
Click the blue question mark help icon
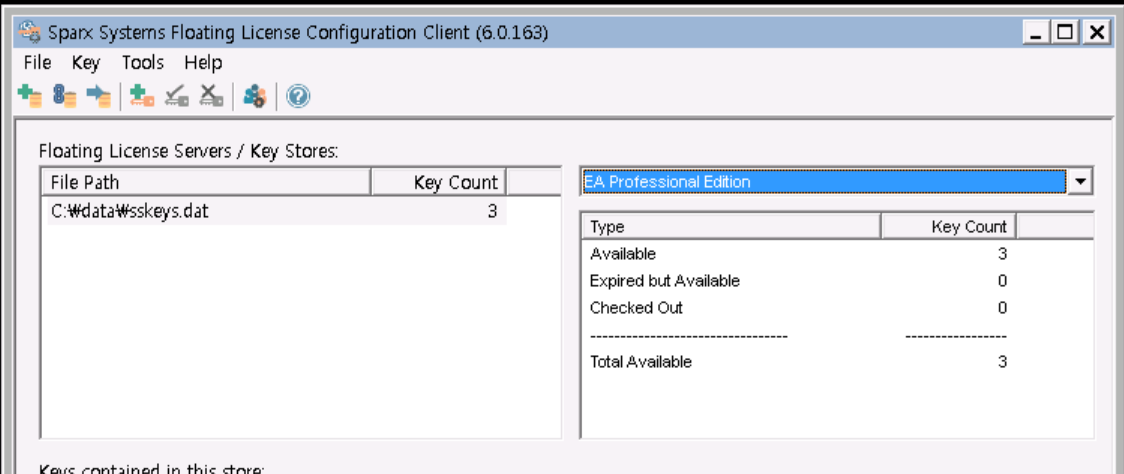click(297, 96)
